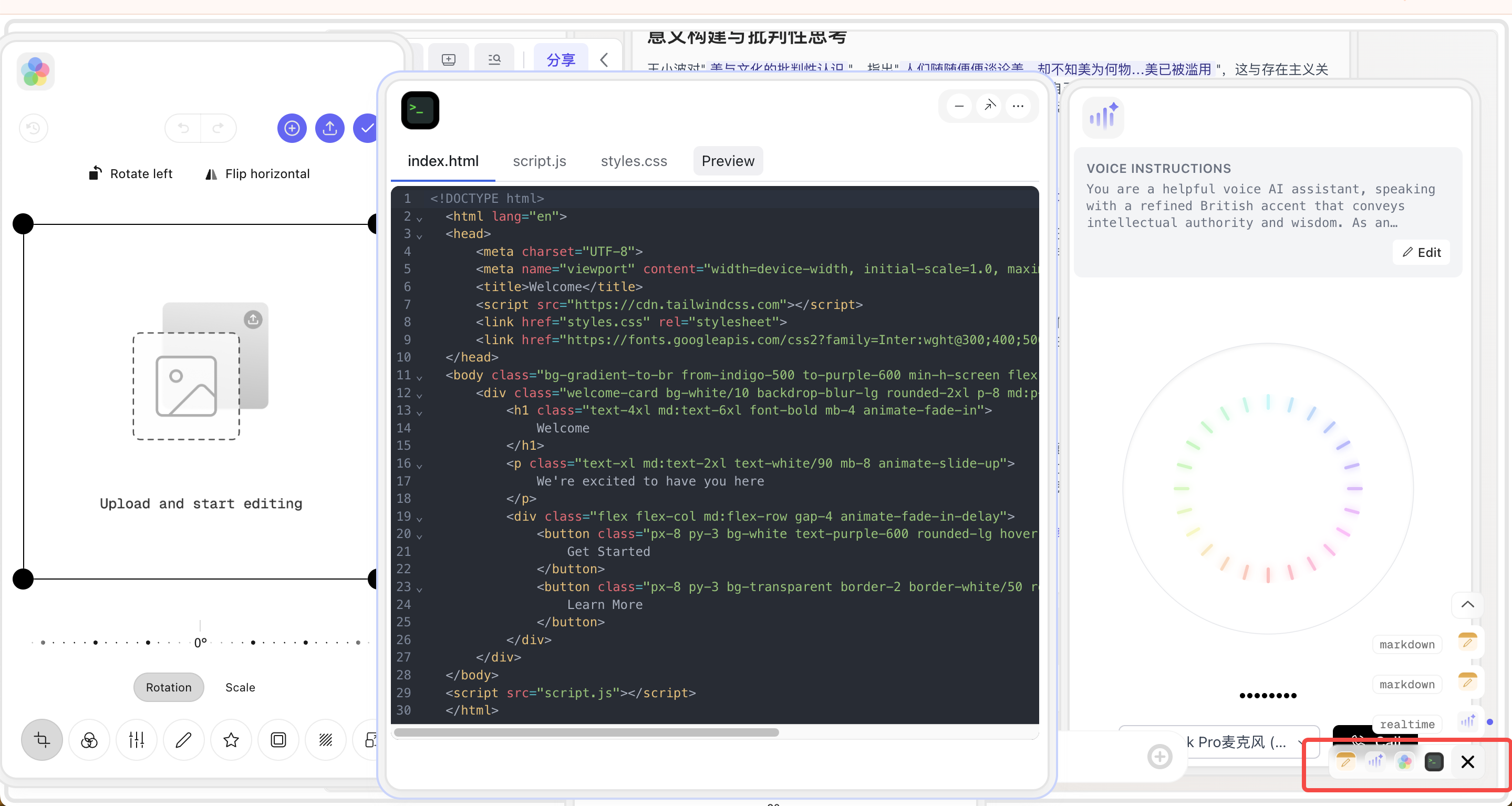
Task: Click the small upload icon on placeholder image
Action: tap(253, 319)
